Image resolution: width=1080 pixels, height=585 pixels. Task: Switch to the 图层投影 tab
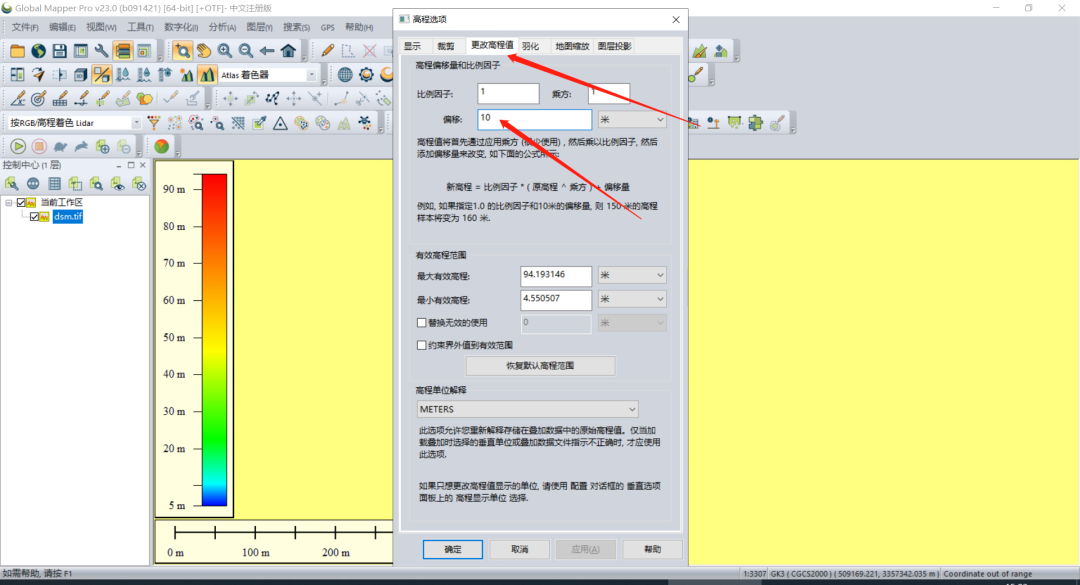[614, 46]
